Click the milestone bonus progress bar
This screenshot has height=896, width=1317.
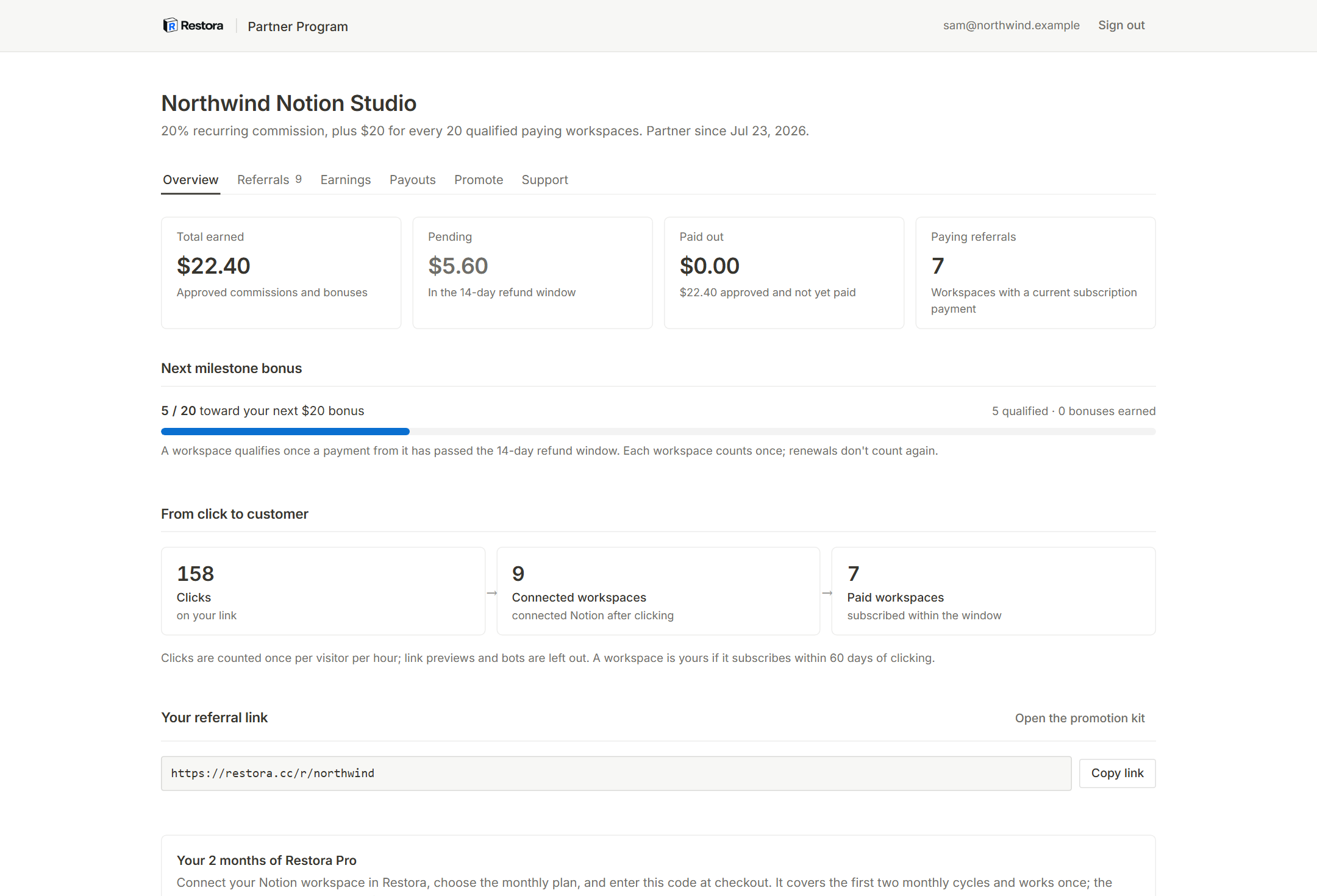pyautogui.click(x=658, y=432)
